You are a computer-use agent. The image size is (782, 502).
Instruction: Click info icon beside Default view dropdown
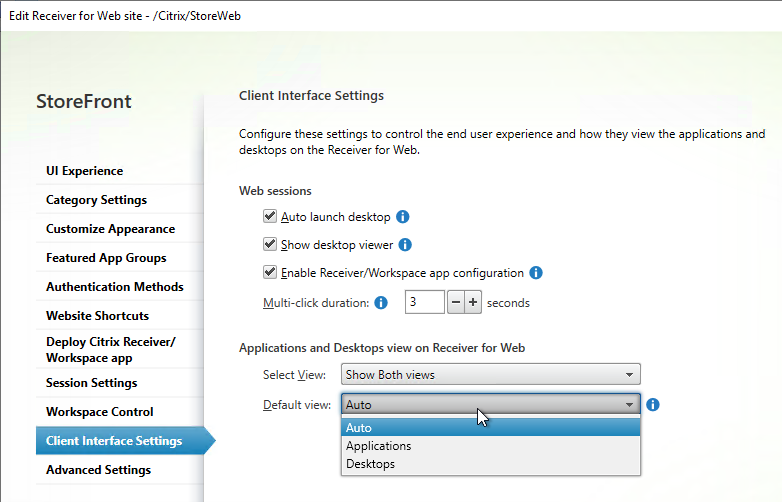pos(652,404)
